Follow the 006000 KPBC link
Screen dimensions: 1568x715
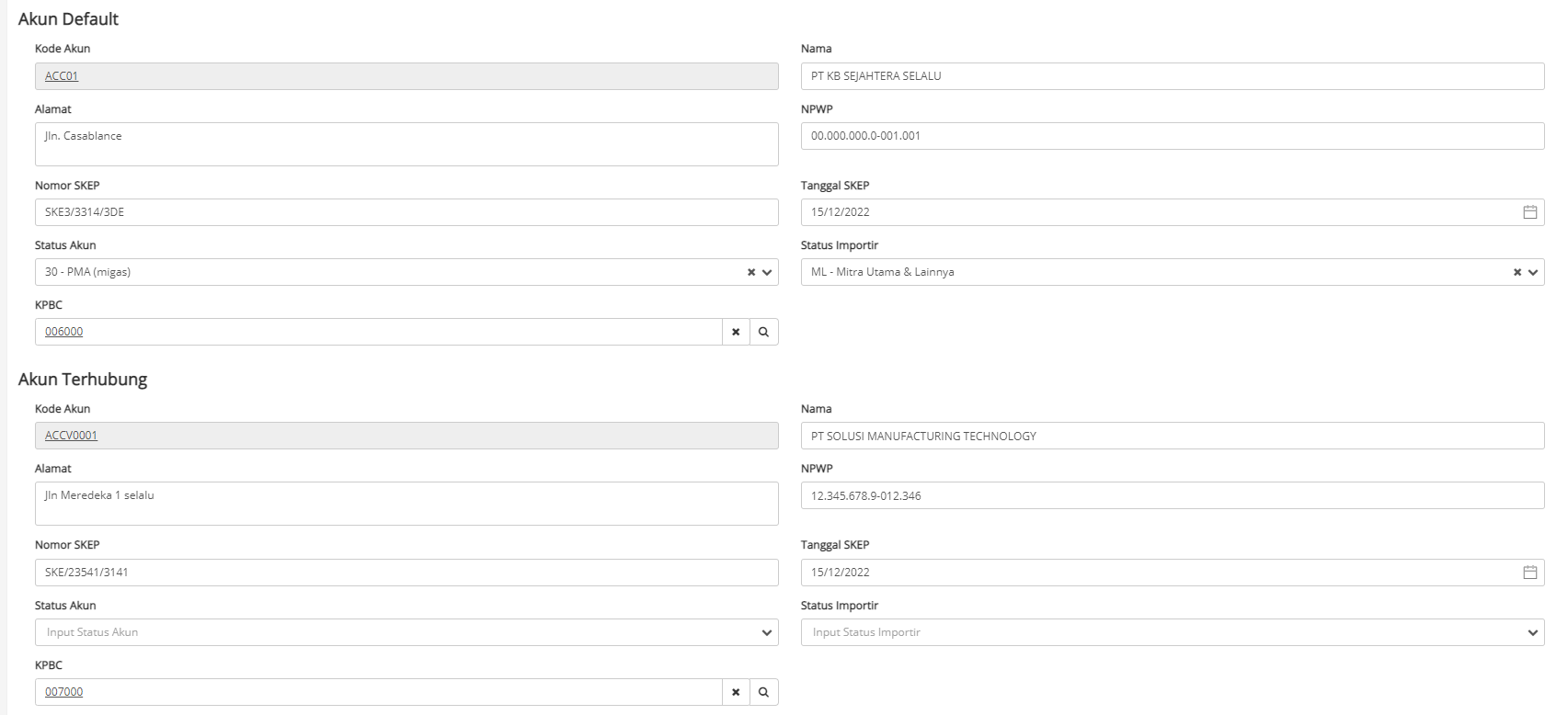point(63,332)
